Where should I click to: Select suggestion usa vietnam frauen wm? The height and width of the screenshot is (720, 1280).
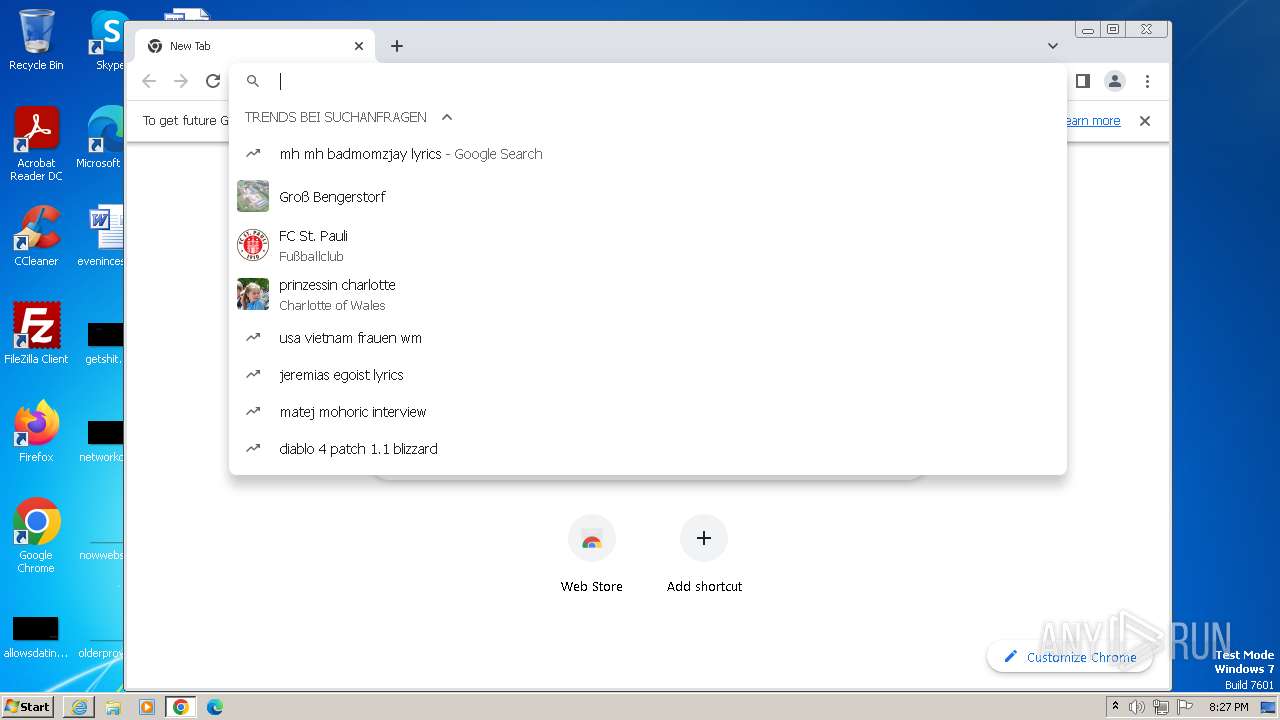click(648, 338)
